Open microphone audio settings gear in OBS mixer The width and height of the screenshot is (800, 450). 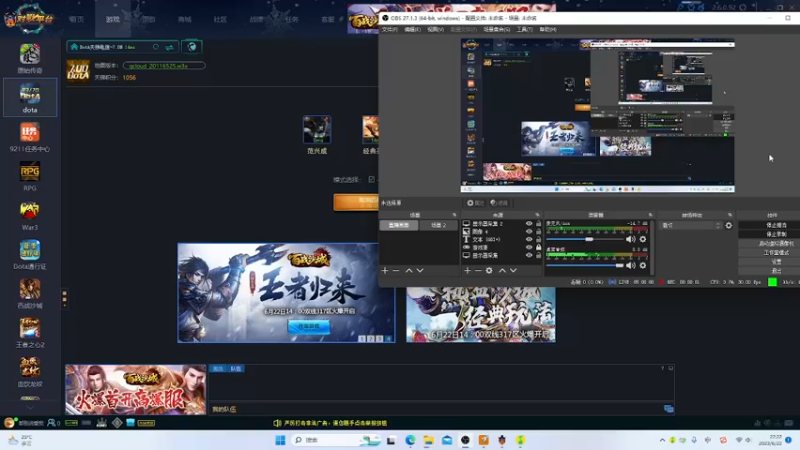pyautogui.click(x=643, y=239)
